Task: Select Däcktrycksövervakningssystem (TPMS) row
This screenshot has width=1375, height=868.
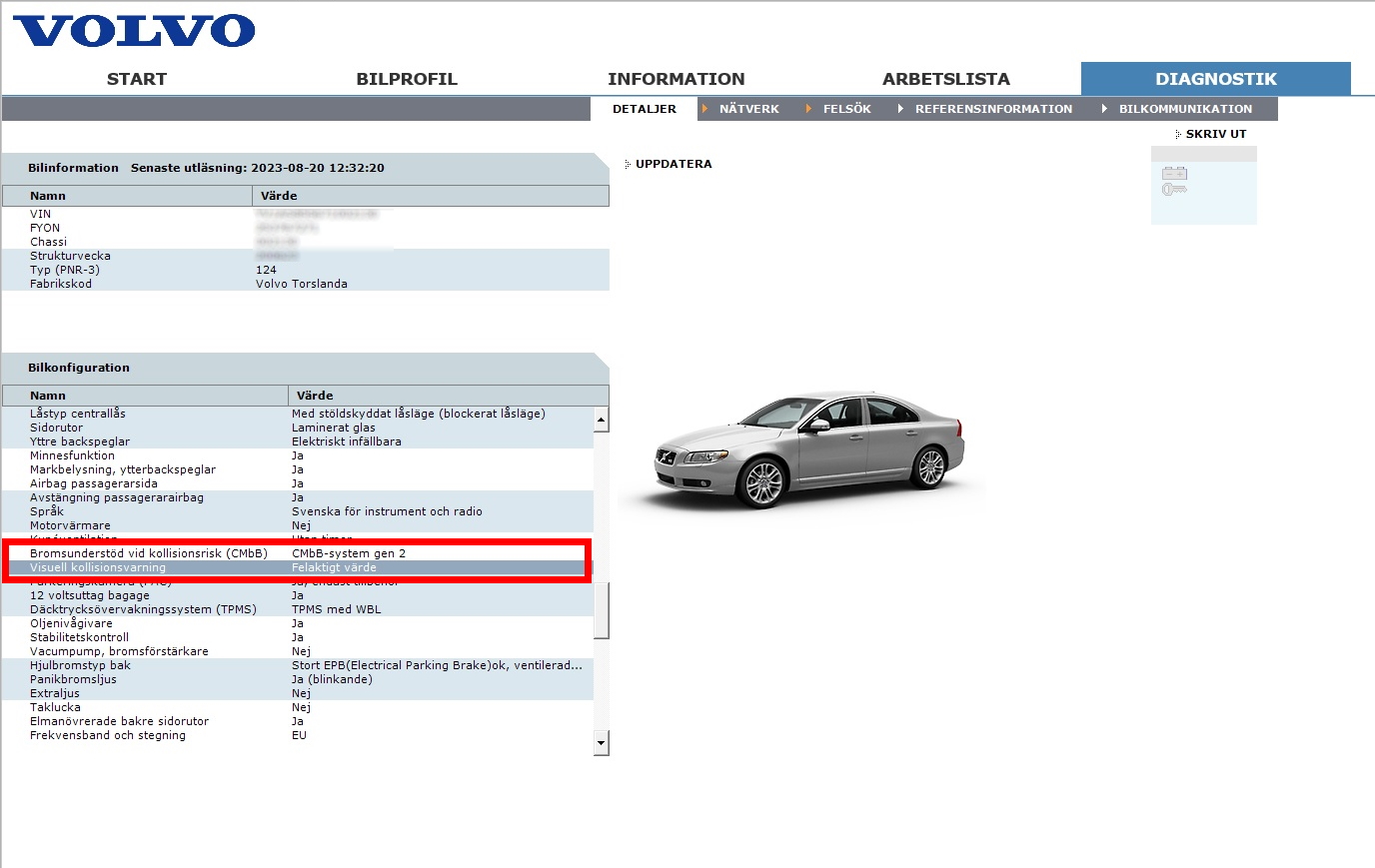Action: tap(298, 609)
